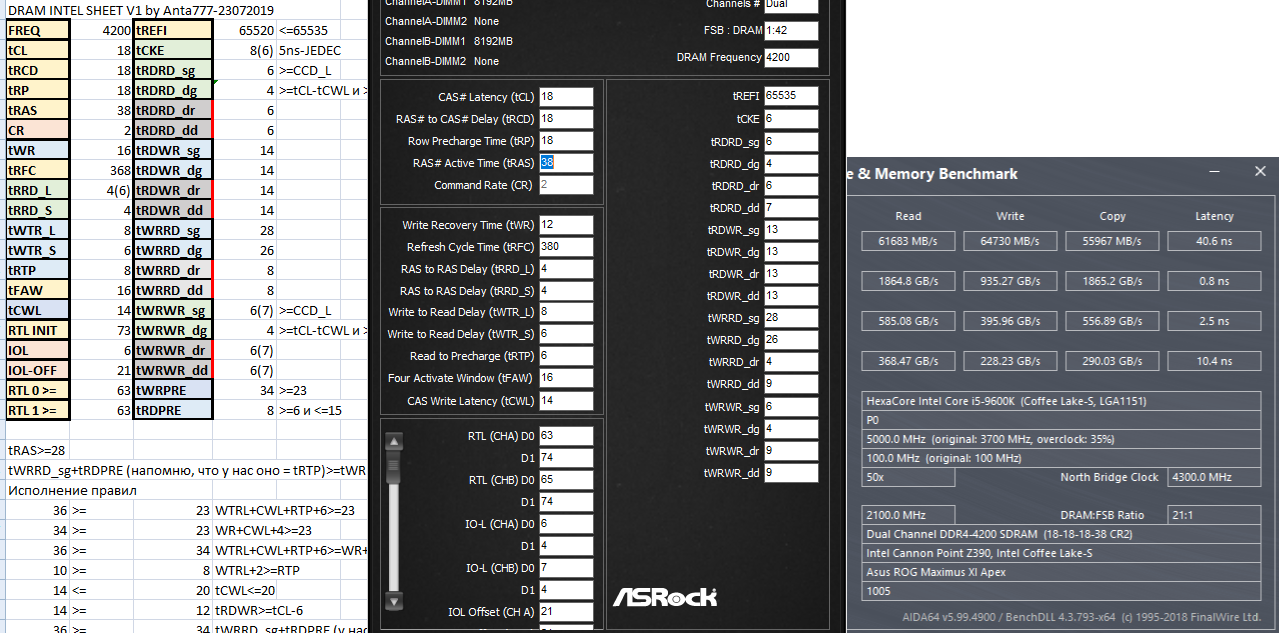
Task: Select the Read to Precharge (tRTP) field
Action: point(566,356)
